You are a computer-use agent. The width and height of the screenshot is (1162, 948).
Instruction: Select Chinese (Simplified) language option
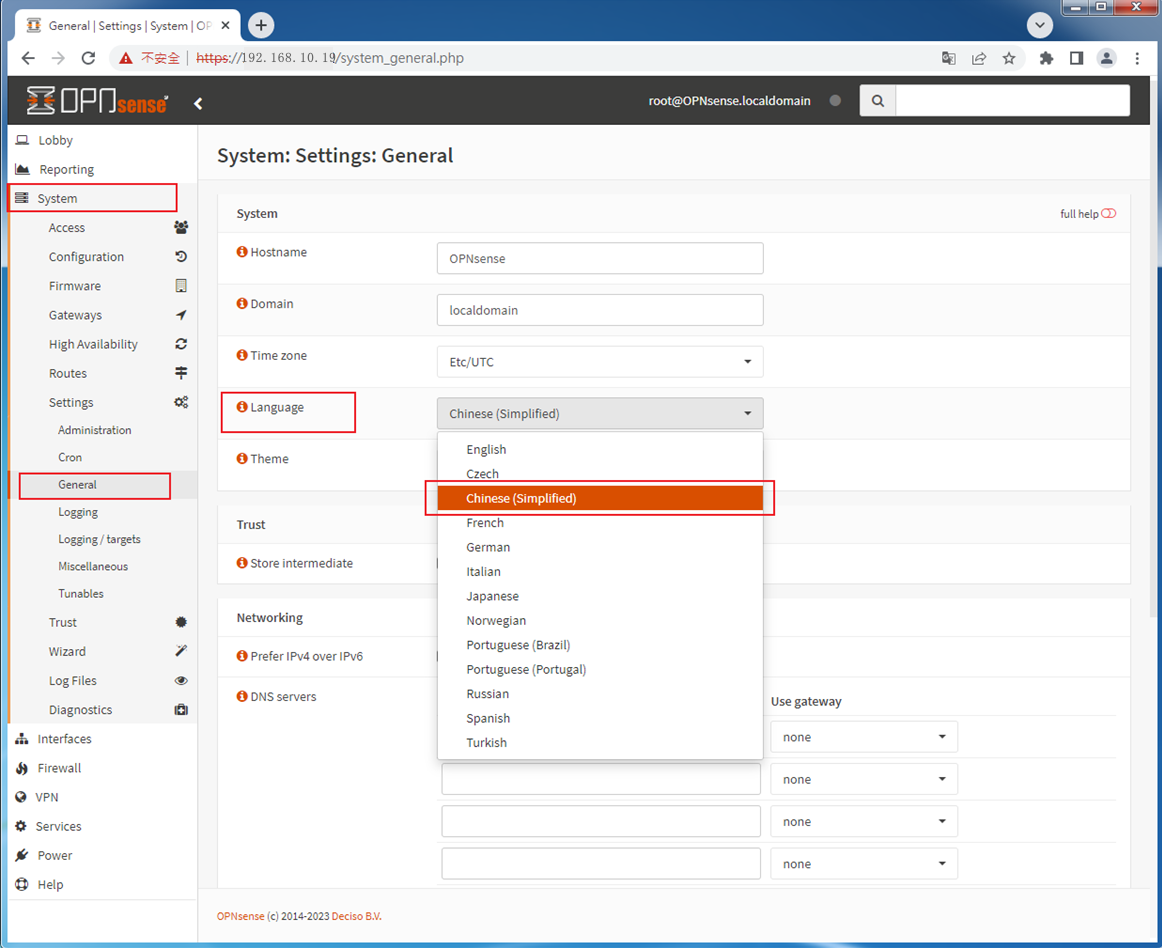(600, 498)
